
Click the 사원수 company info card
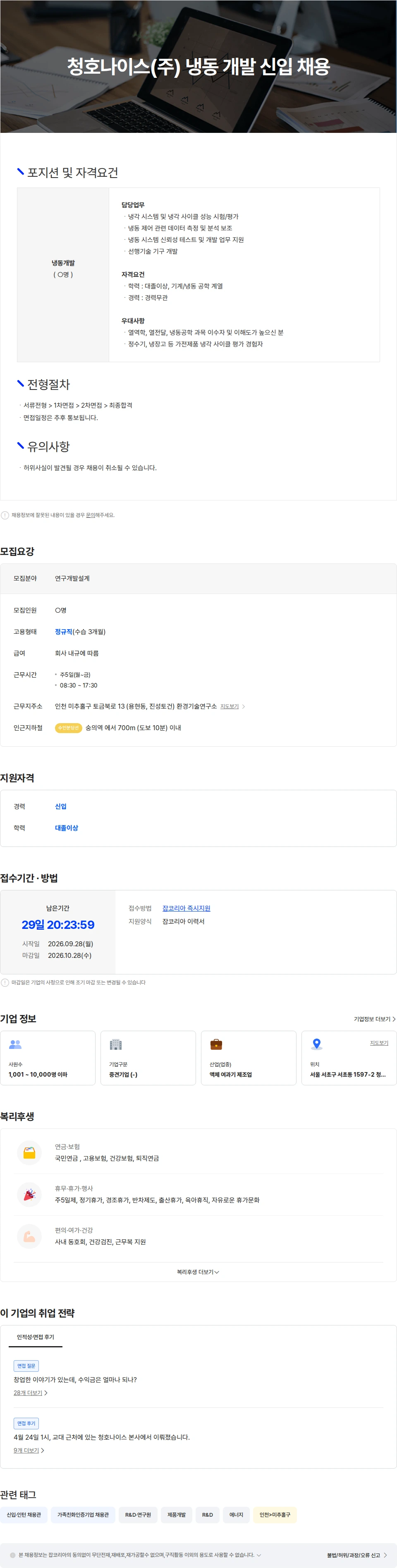48,1057
